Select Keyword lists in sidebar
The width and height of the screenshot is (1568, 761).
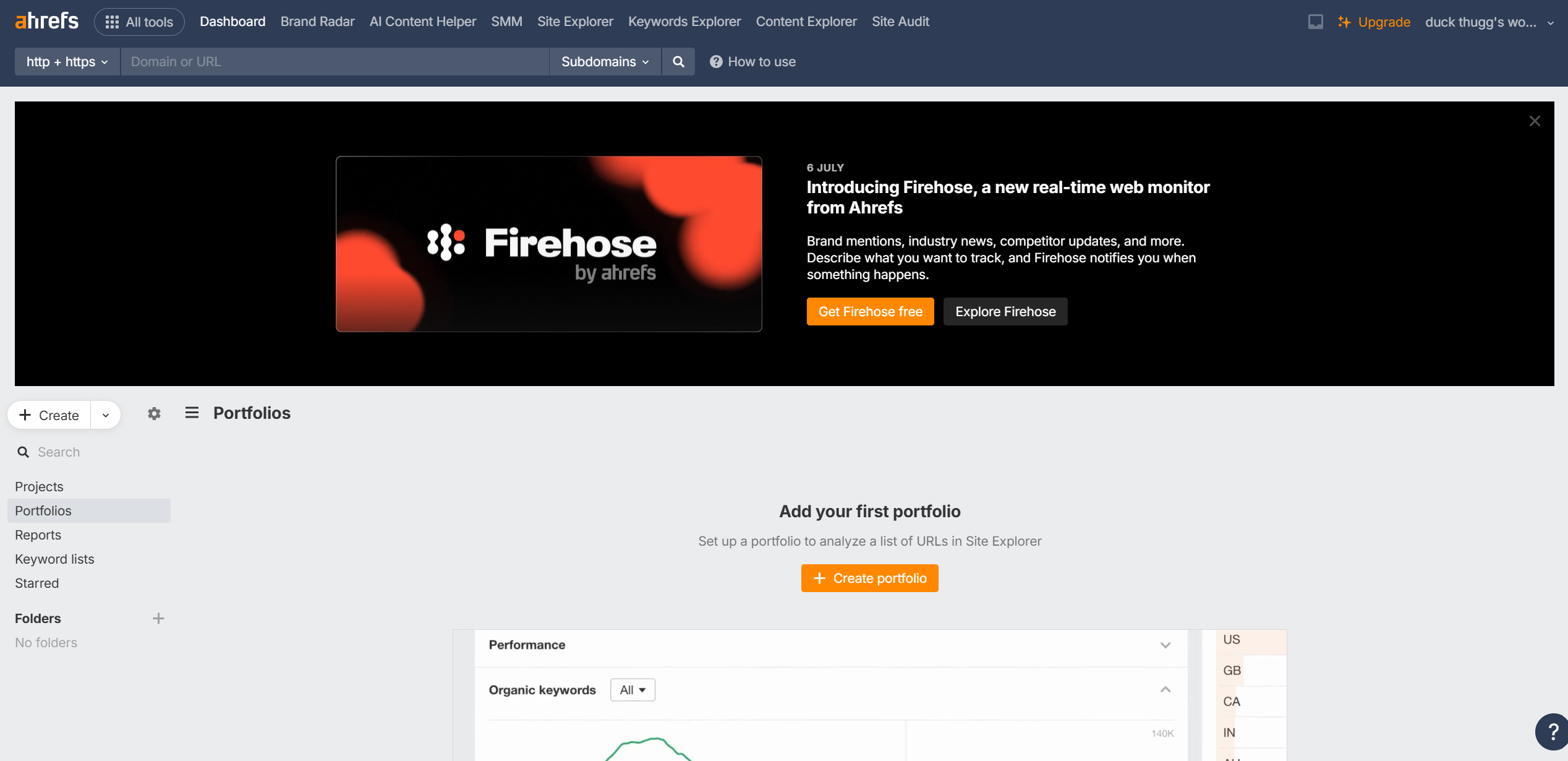coord(54,559)
